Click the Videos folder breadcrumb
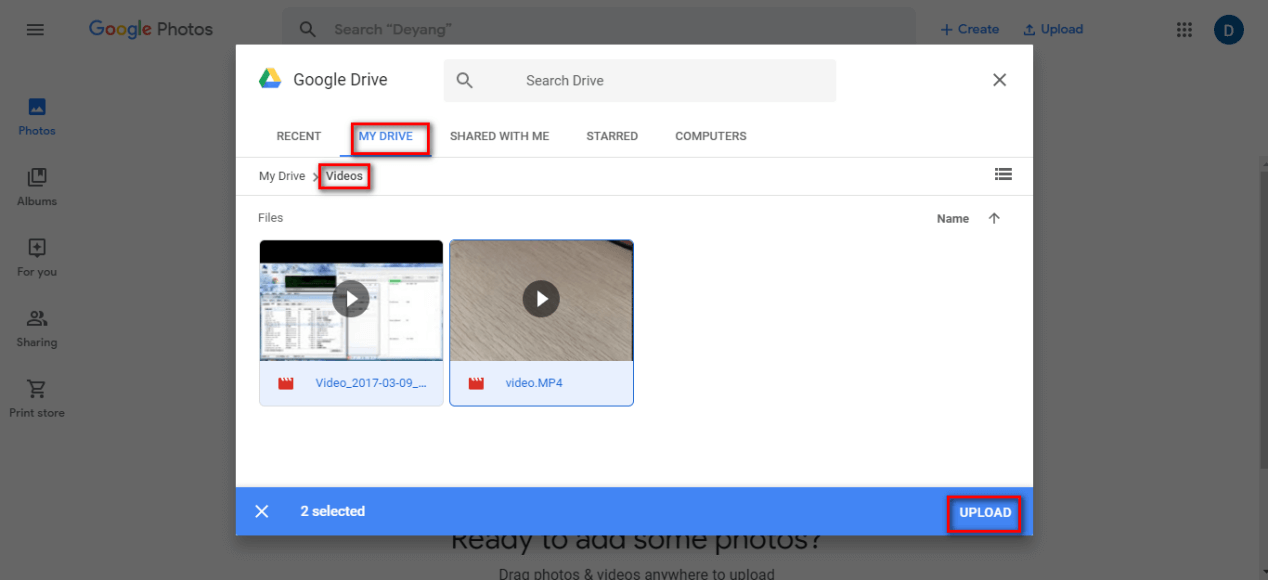 pos(344,176)
